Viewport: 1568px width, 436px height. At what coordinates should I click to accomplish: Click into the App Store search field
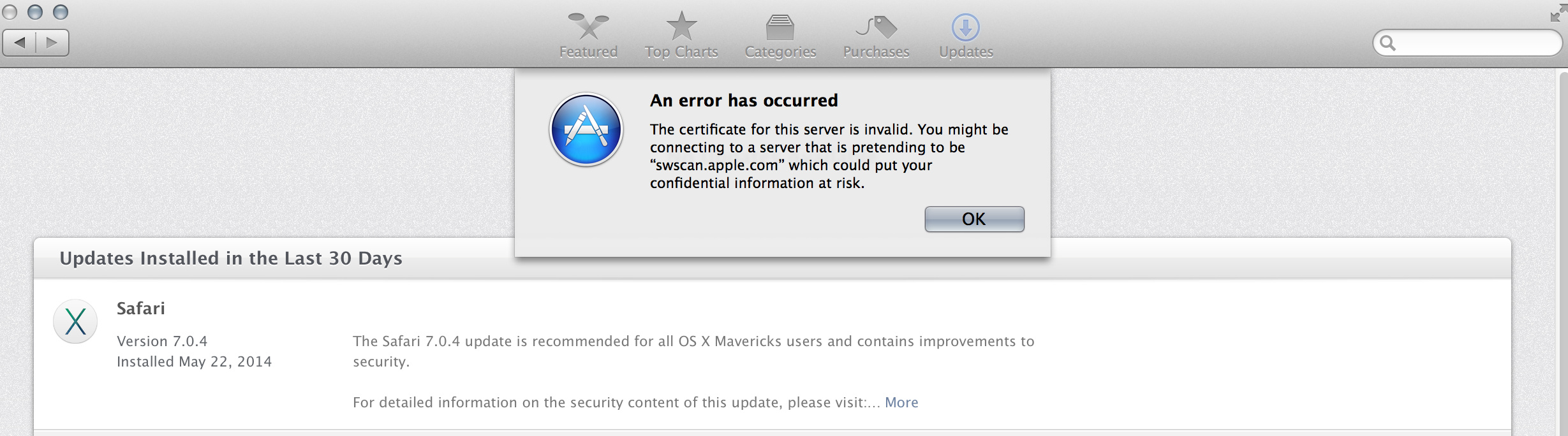(x=1467, y=43)
